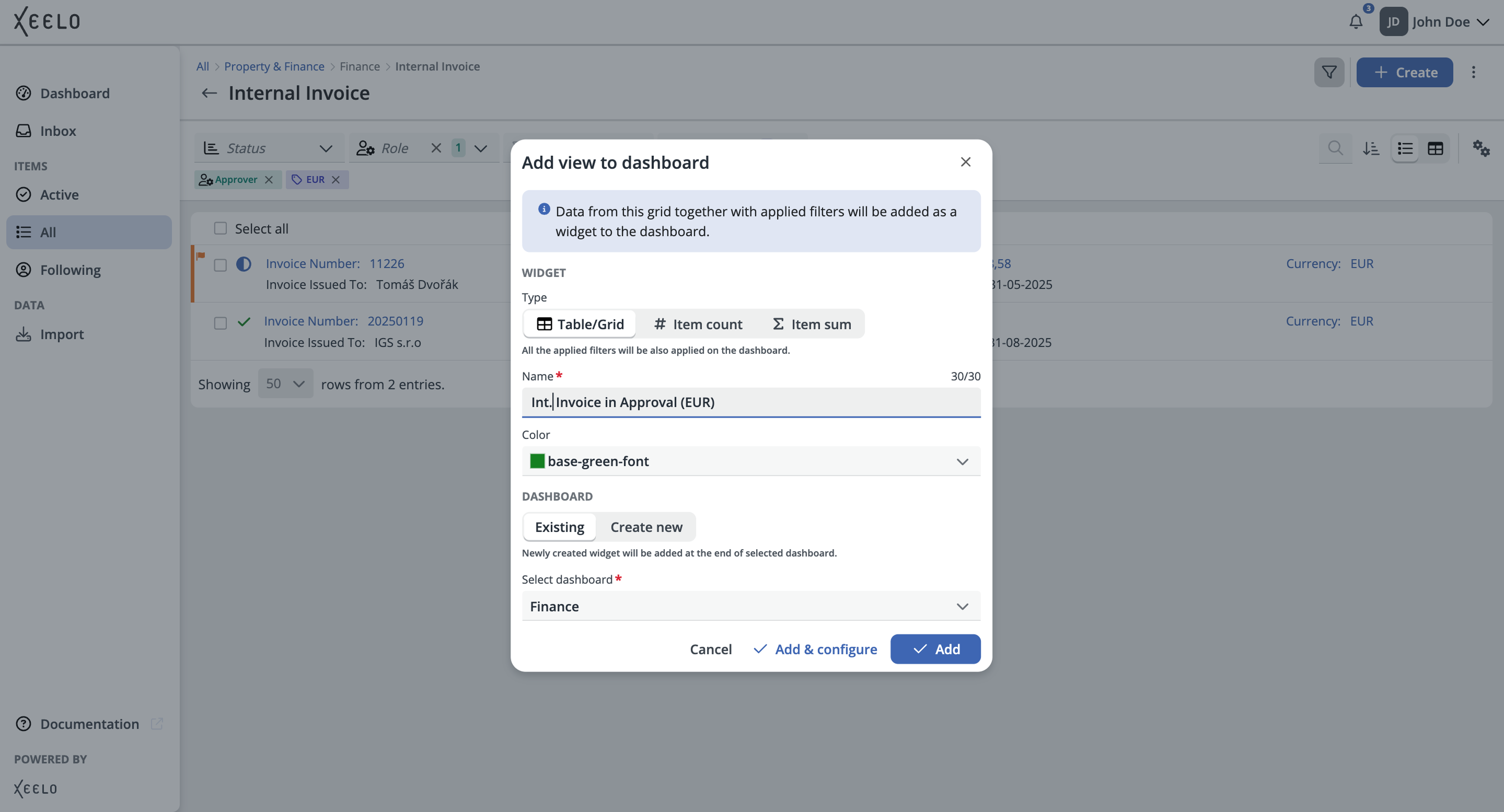Expand the Role filter dropdown chevron

coord(480,148)
